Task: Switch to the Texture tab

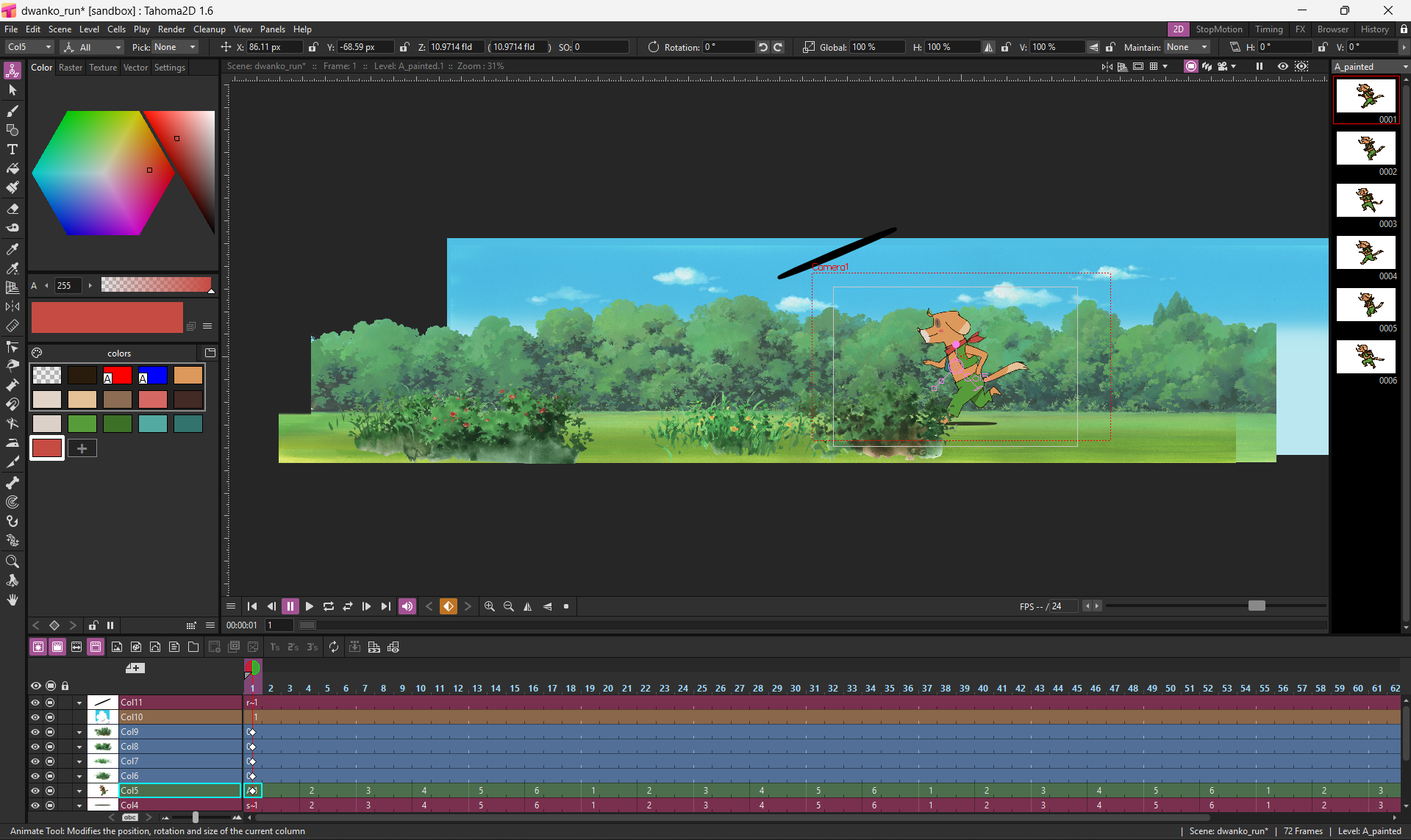Action: click(103, 68)
